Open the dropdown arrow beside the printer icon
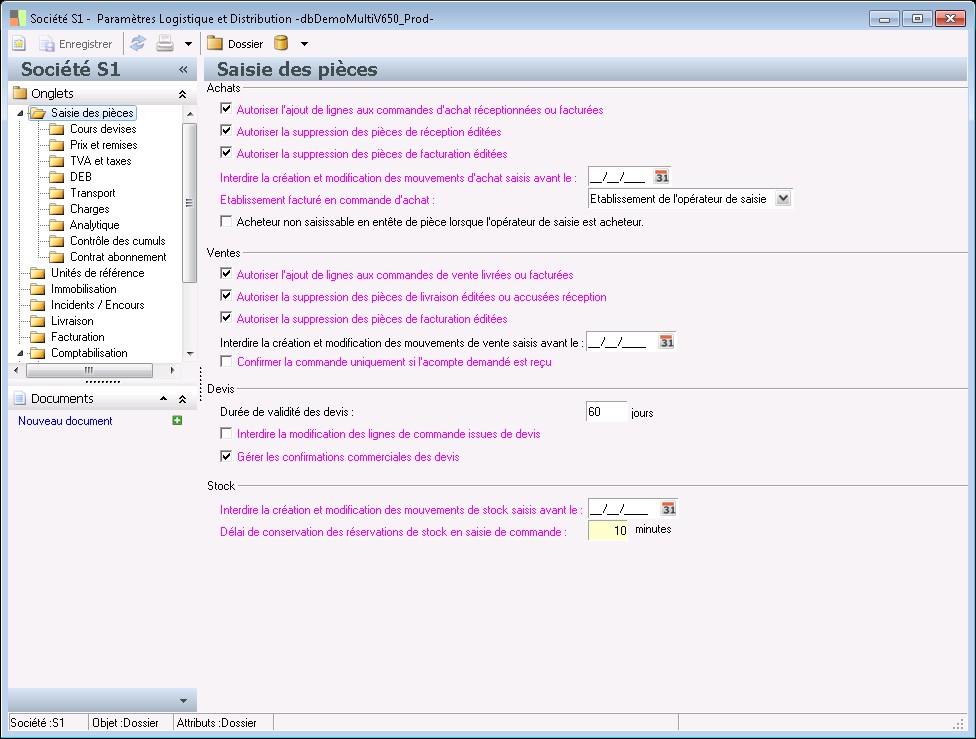The width and height of the screenshot is (976, 739). pyautogui.click(x=188, y=44)
